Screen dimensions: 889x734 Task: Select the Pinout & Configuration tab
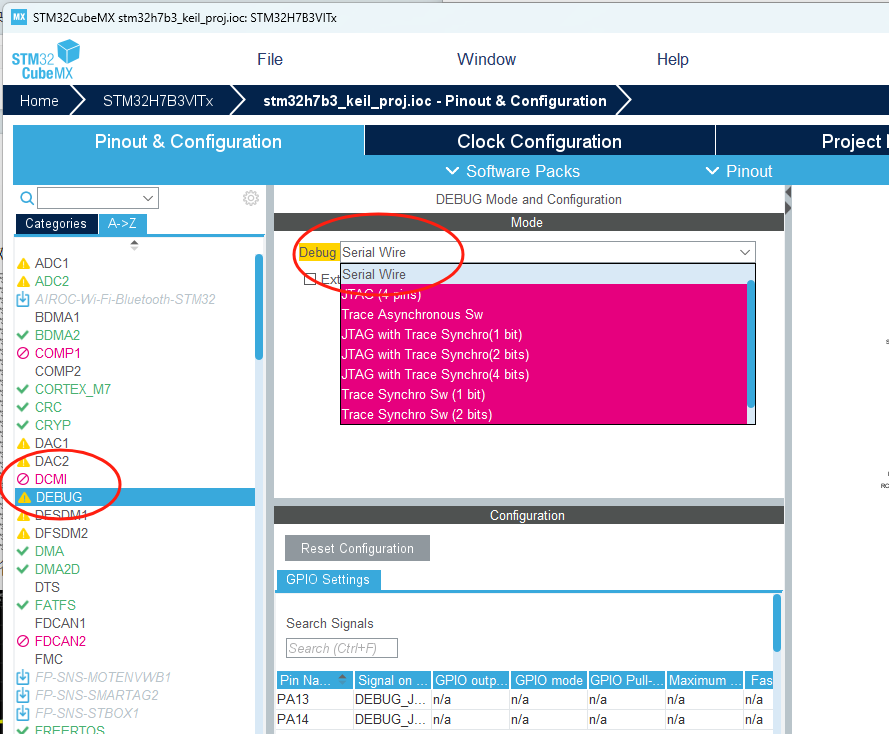(x=188, y=141)
